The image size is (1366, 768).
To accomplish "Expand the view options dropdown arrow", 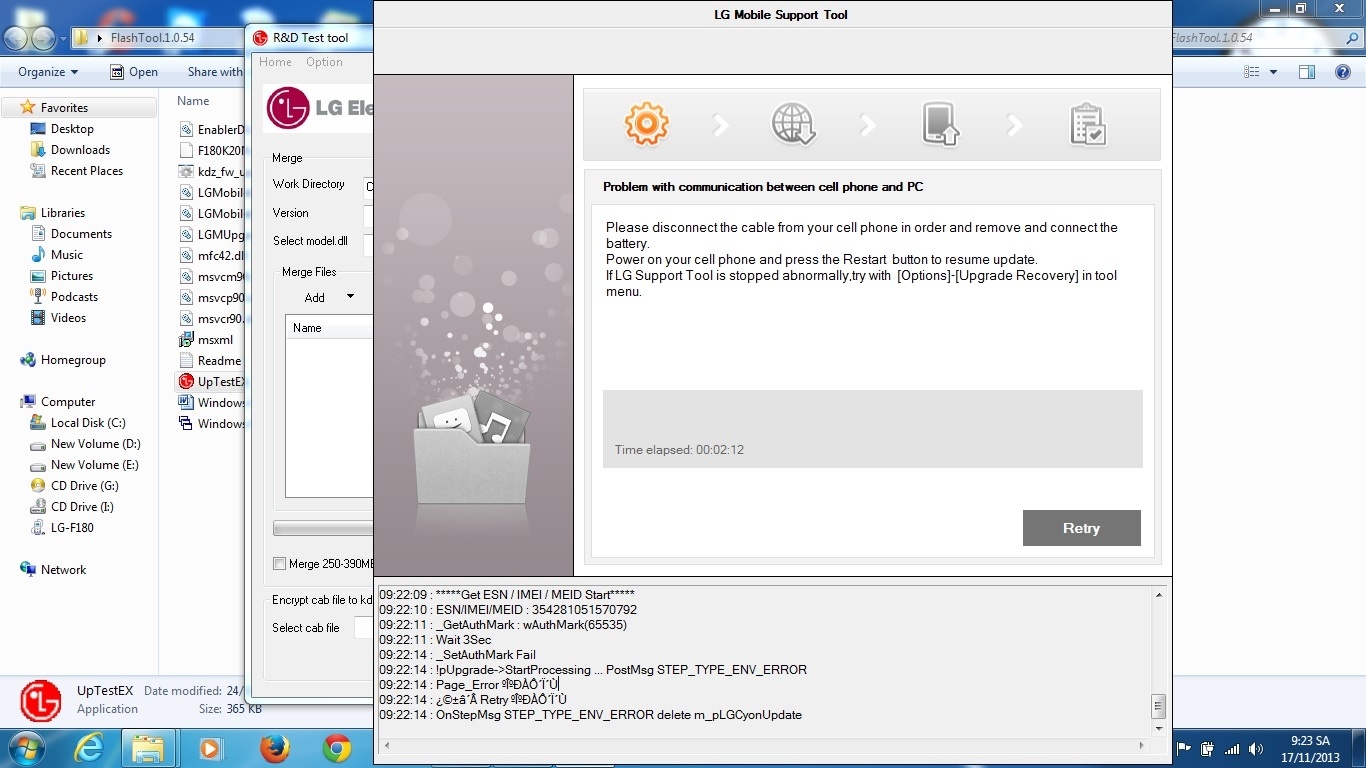I will click(x=1273, y=72).
